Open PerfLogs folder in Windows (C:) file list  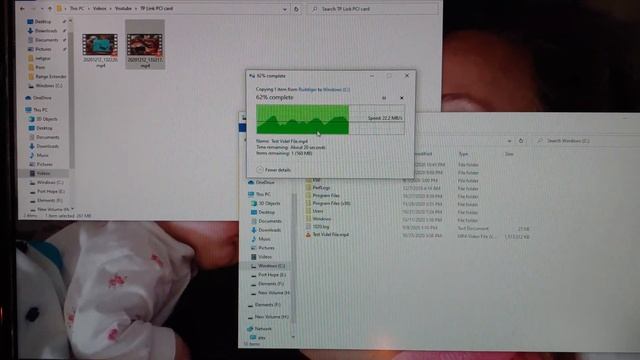pos(321,188)
